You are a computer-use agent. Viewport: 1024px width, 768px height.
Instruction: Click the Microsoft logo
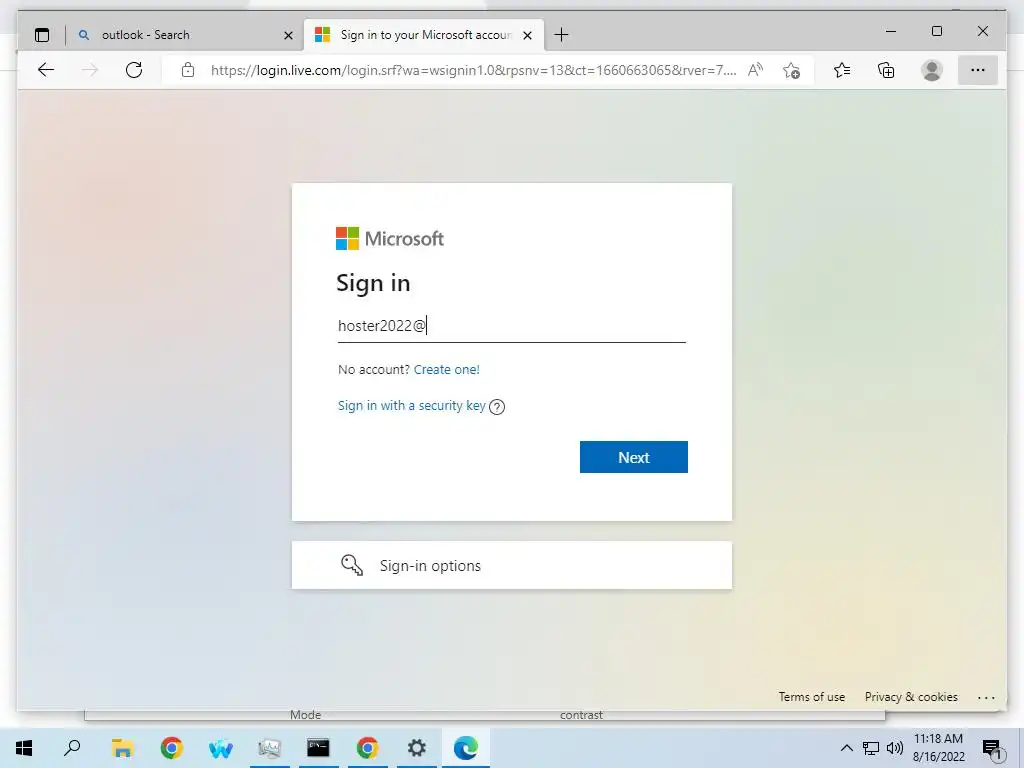click(x=390, y=238)
